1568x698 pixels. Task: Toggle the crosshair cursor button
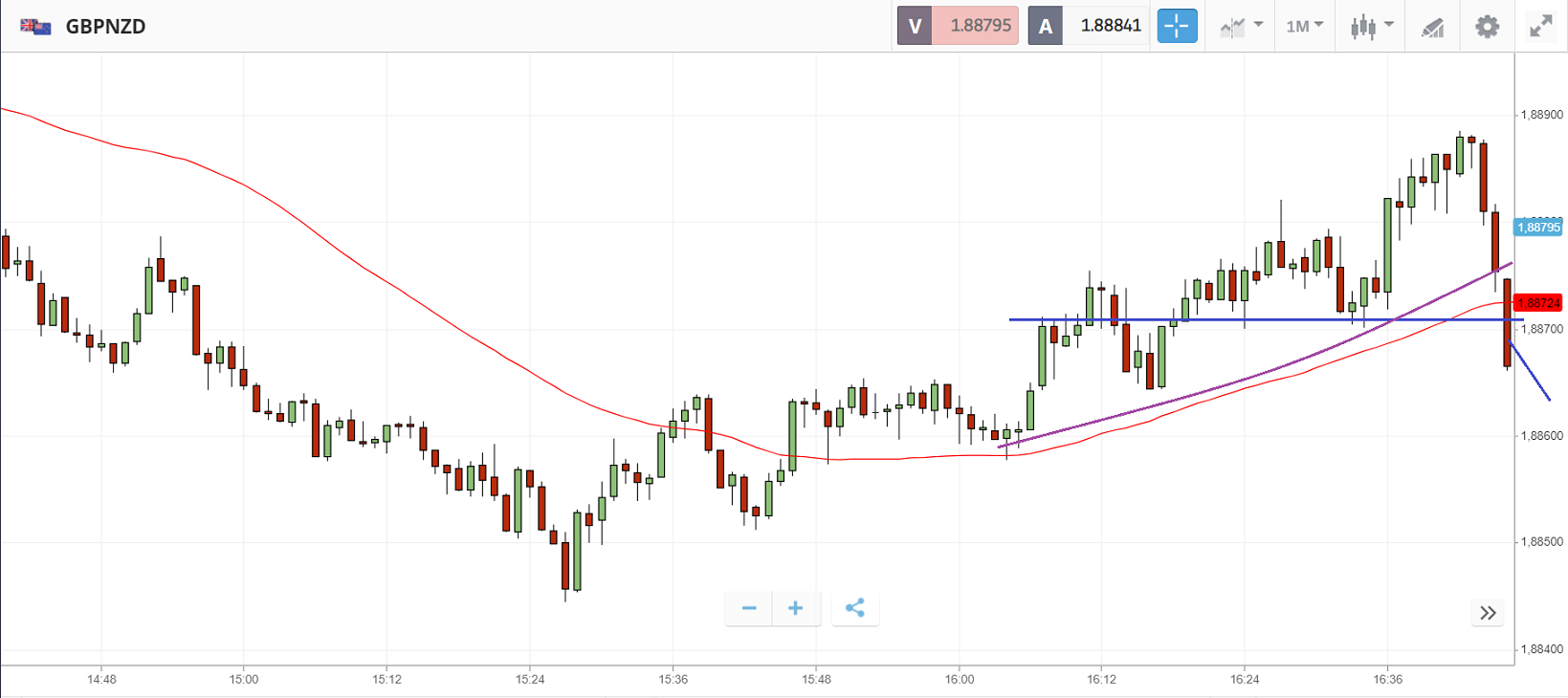(1177, 26)
